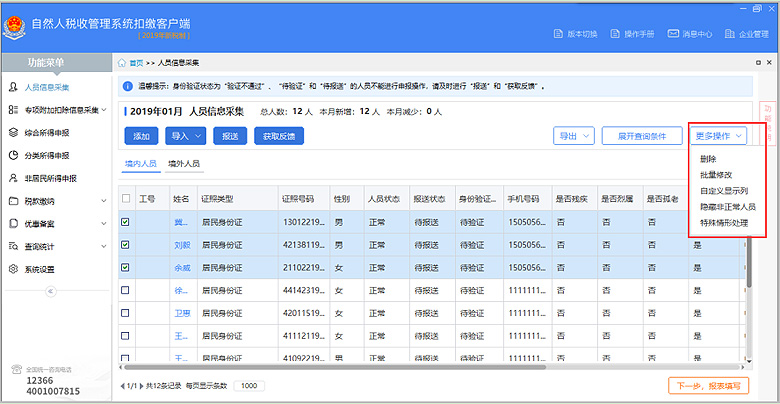Open 消息中心 envelope icon
The width and height of the screenshot is (780, 404).
click(x=674, y=33)
